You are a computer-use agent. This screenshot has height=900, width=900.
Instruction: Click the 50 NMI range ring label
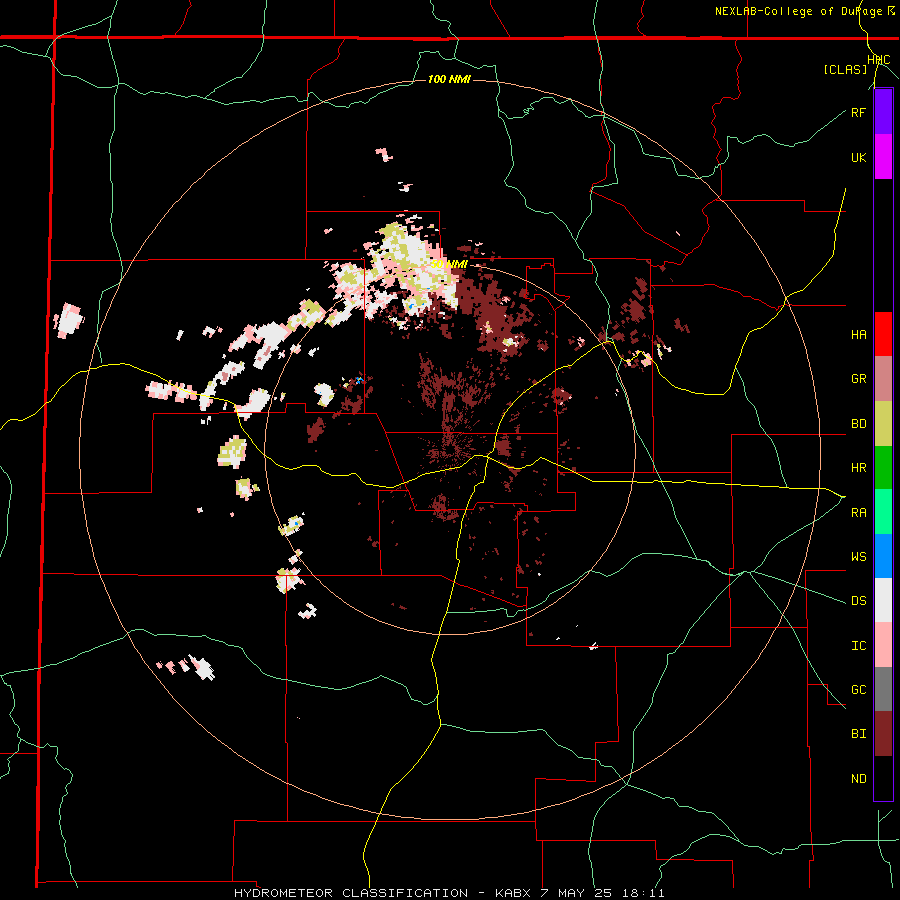[449, 264]
